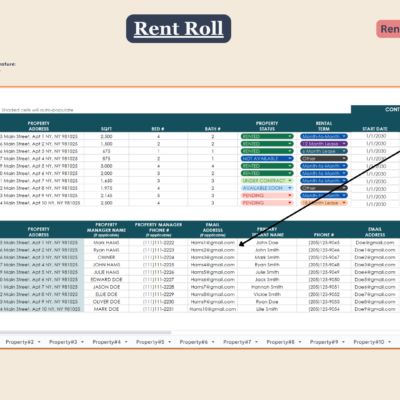Open the Property#10 tab menu arrow
Viewport: 400px width, 400px height.
pyautogui.click(x=389, y=342)
